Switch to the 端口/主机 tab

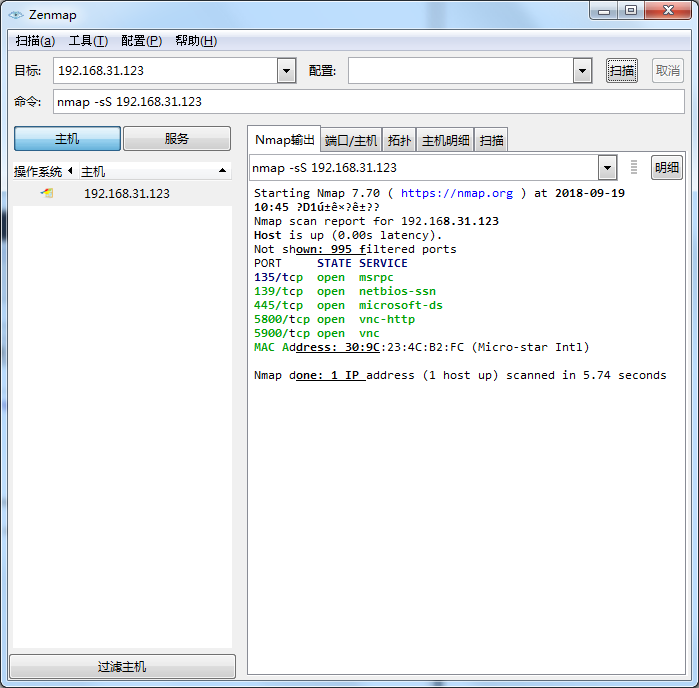pyautogui.click(x=351, y=141)
